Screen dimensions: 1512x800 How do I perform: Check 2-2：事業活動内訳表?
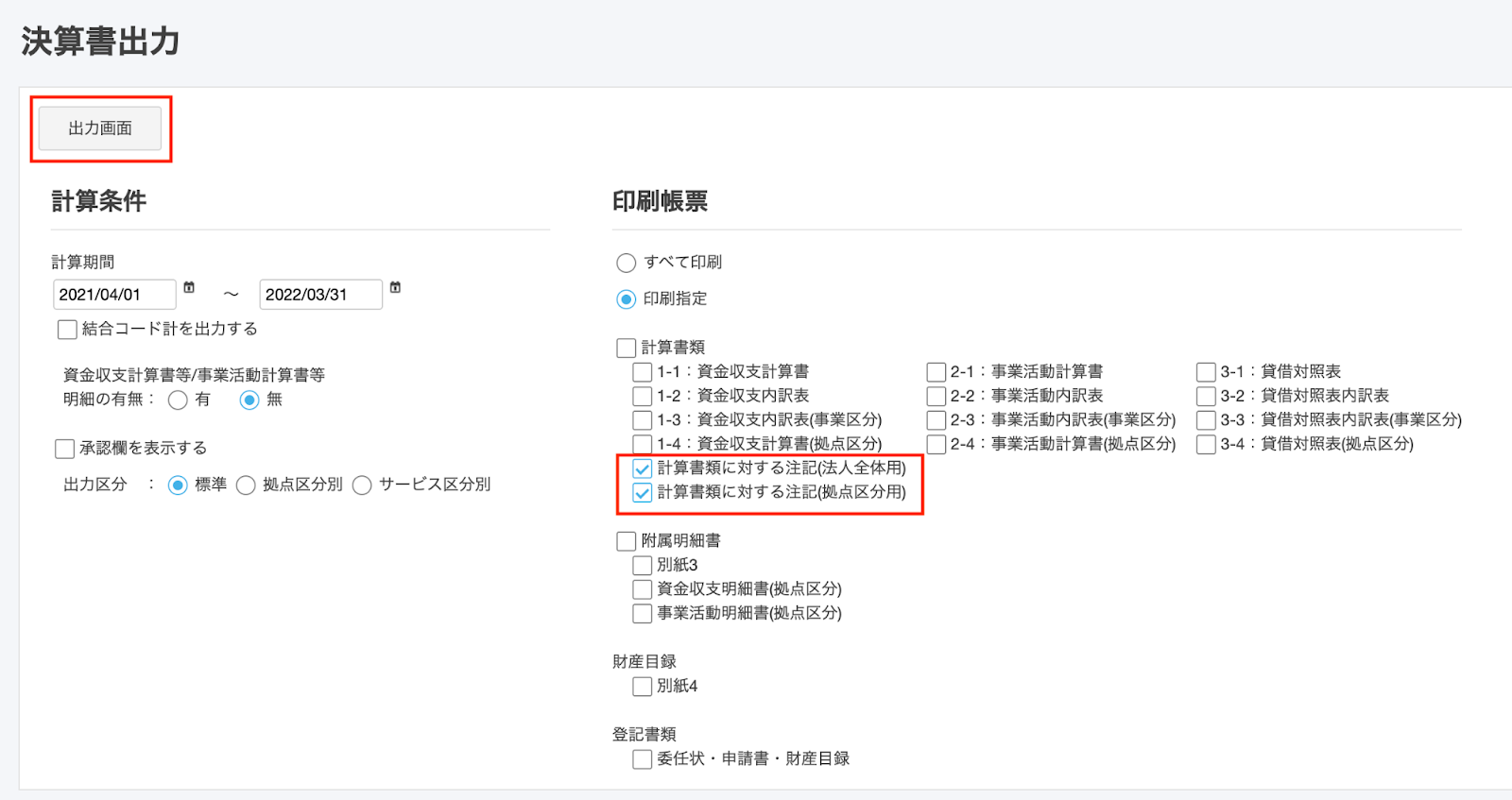pos(936,397)
